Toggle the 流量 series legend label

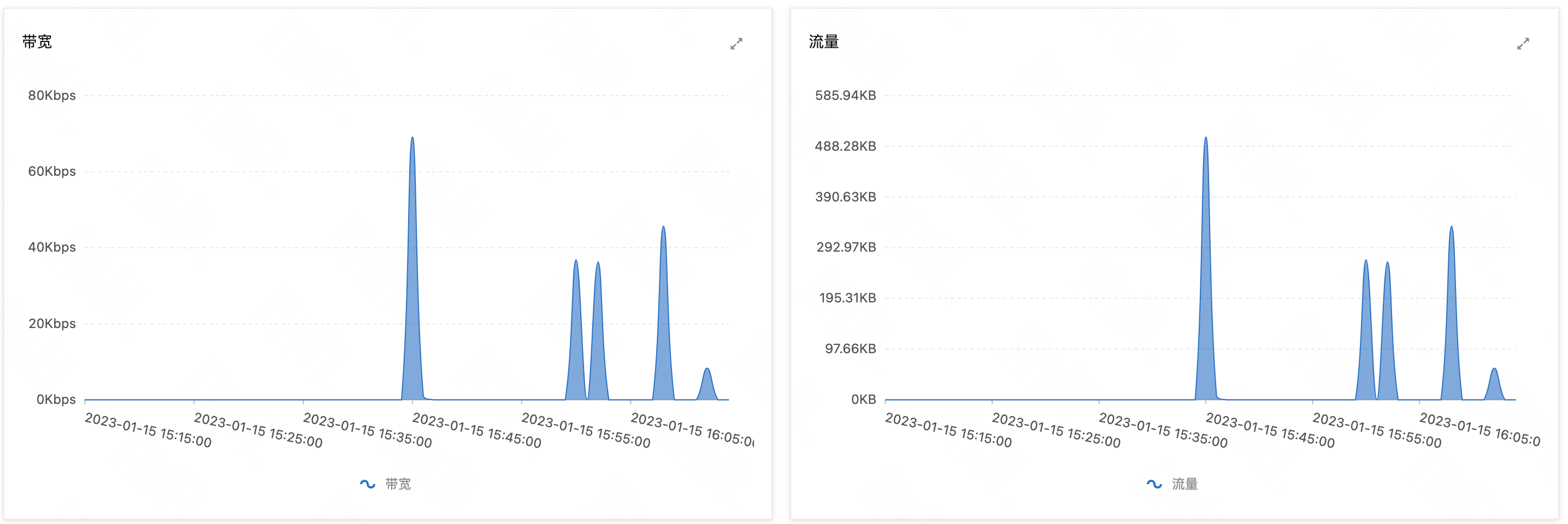(x=1184, y=484)
